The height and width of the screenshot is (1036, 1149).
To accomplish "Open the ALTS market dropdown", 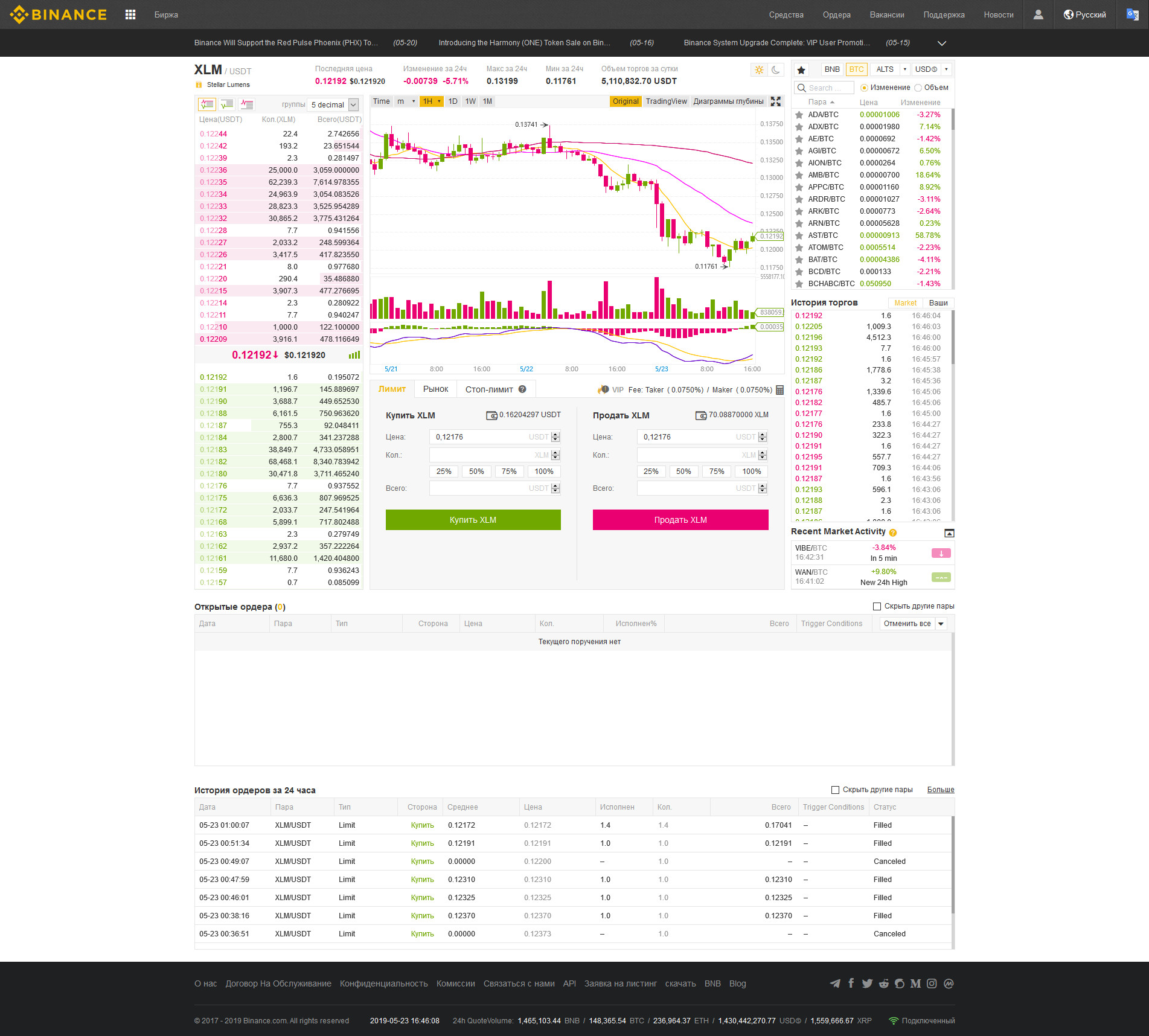I will (x=891, y=69).
